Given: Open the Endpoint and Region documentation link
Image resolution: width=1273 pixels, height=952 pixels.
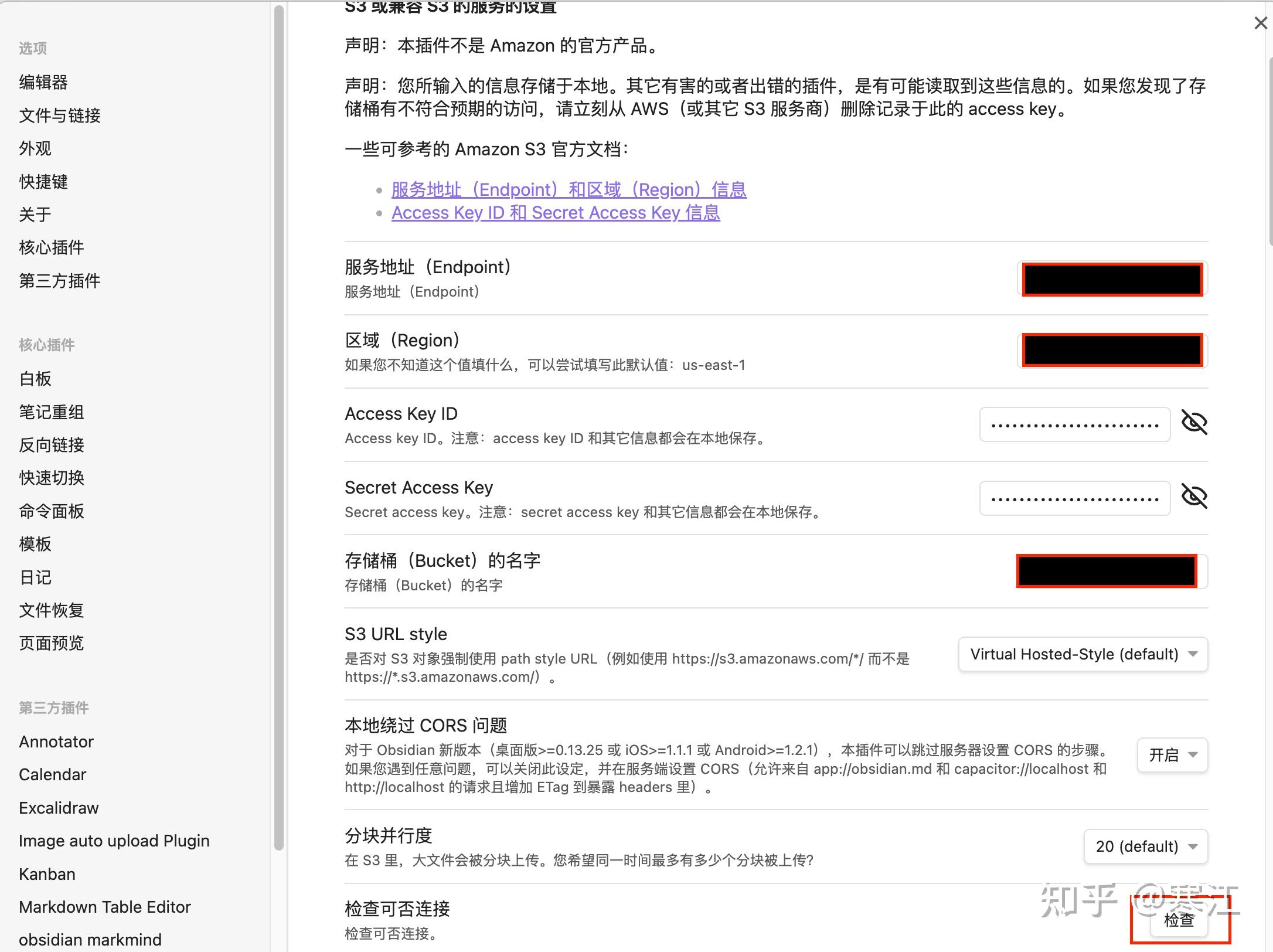Looking at the screenshot, I should [569, 190].
